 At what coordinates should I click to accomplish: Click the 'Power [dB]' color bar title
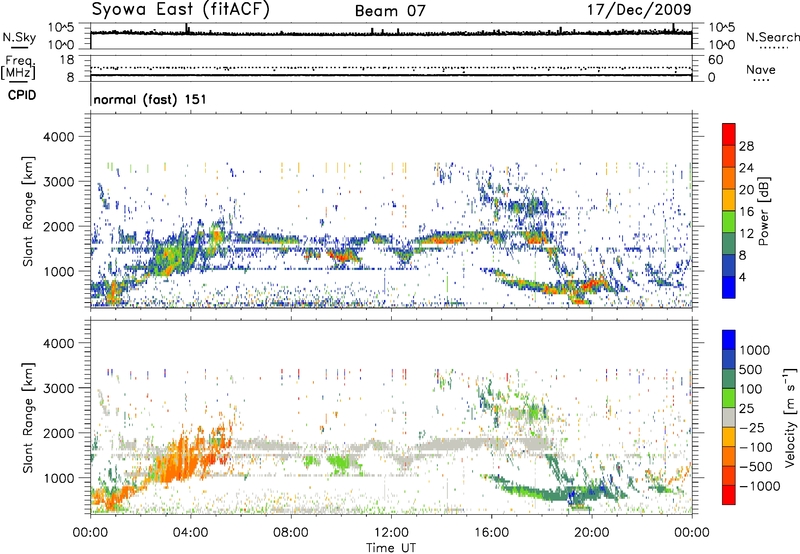[764, 211]
